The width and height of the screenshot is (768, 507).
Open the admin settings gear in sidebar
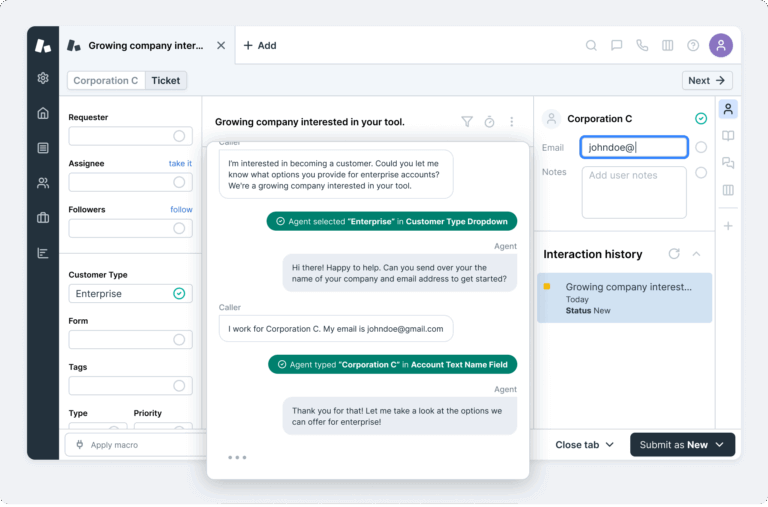click(x=43, y=78)
